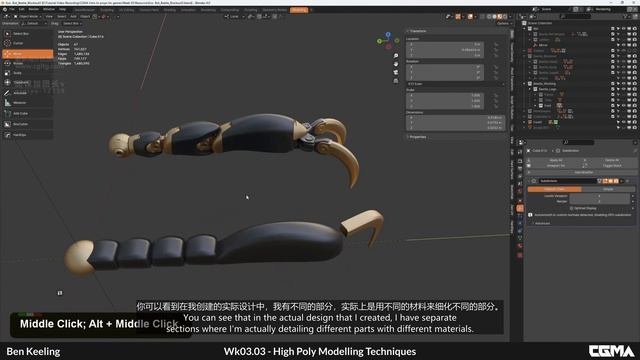The width and height of the screenshot is (640, 360).
Task: Open the Material properties tab icon
Action: coord(520,246)
